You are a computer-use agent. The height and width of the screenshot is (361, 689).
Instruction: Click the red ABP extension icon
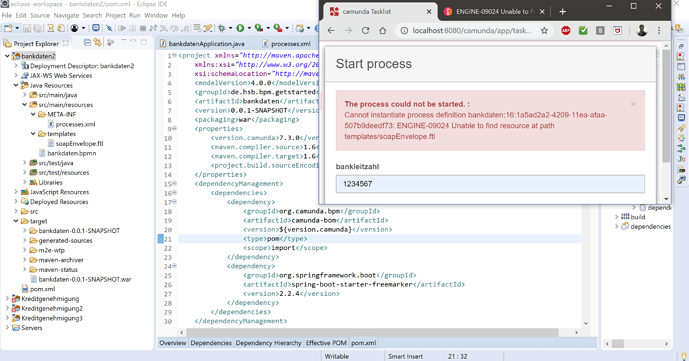click(x=566, y=30)
